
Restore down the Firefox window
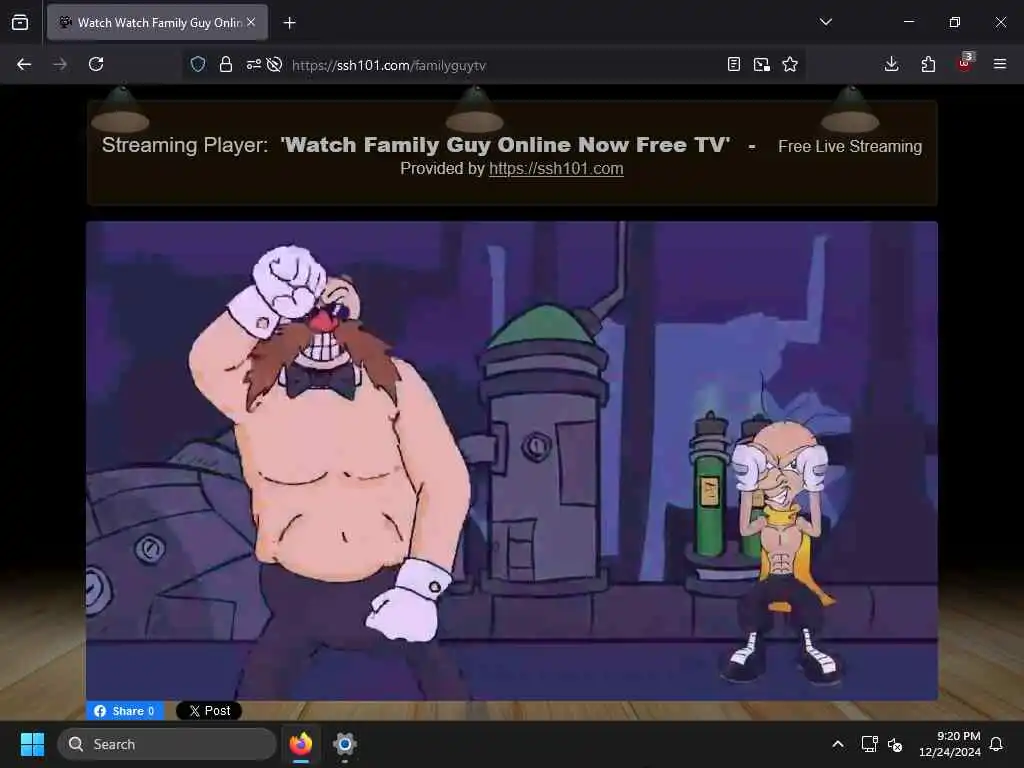(955, 22)
